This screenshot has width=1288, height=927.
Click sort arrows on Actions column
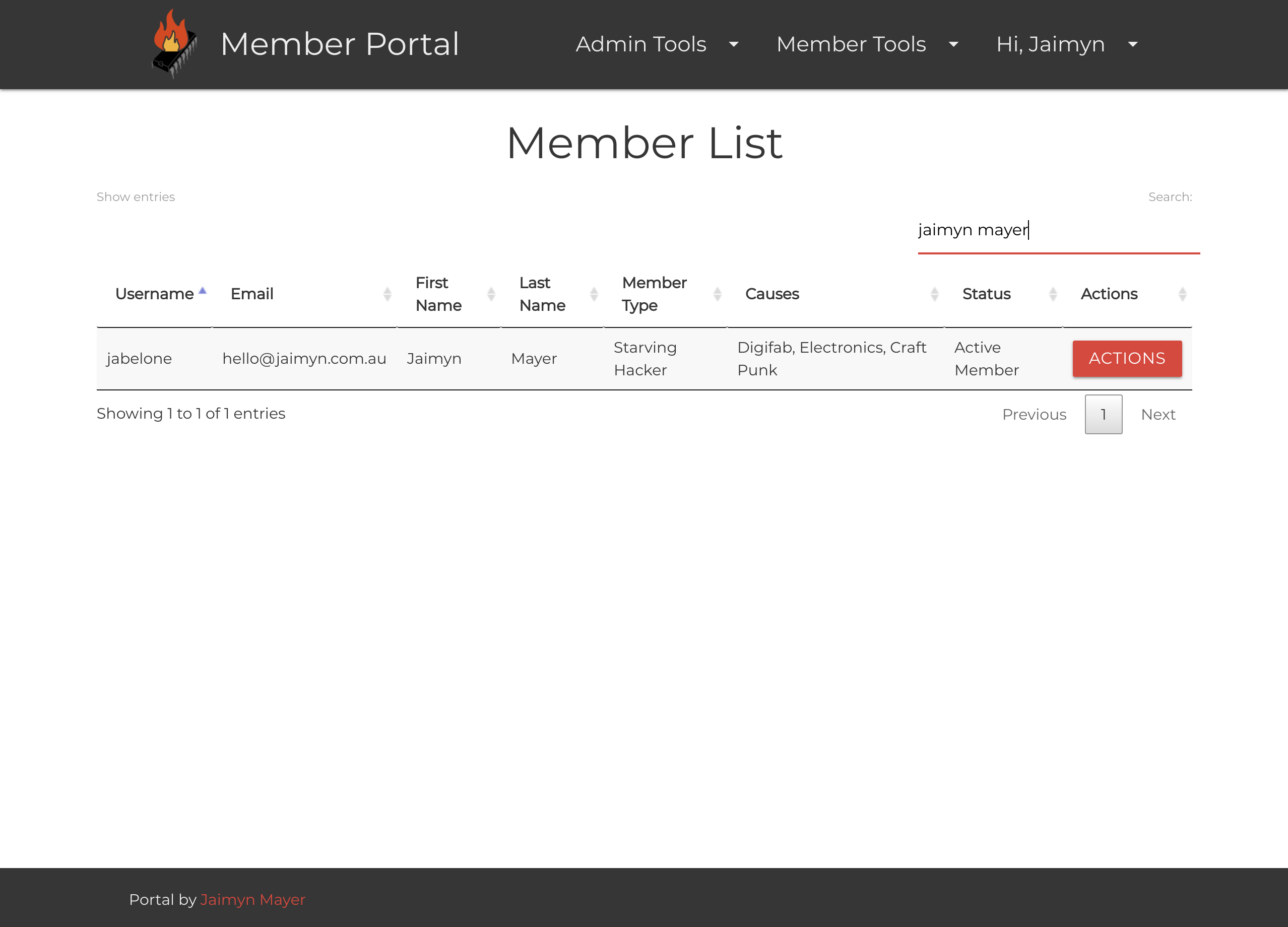coord(1182,294)
